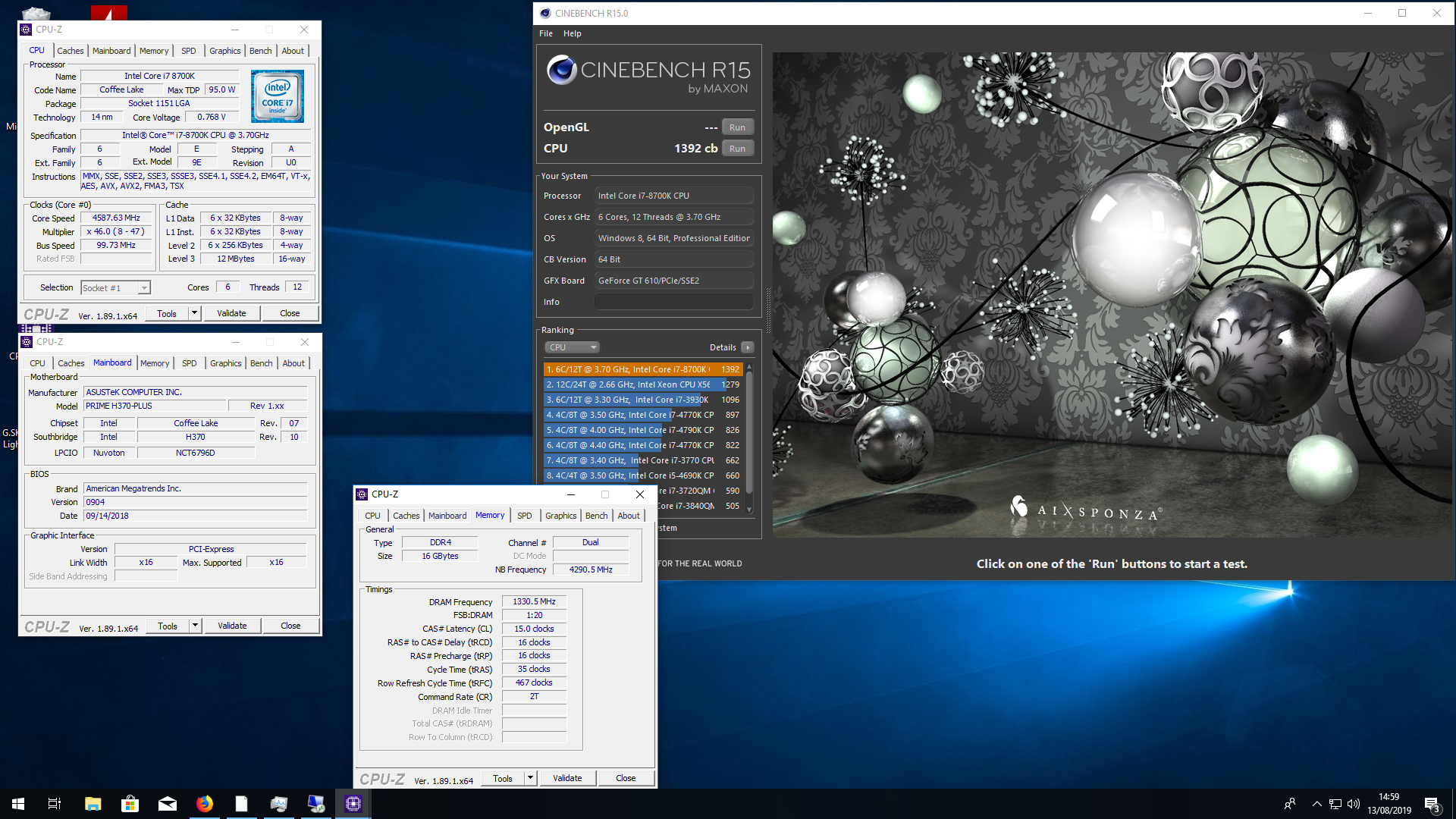Open Windows Start menu

18,804
